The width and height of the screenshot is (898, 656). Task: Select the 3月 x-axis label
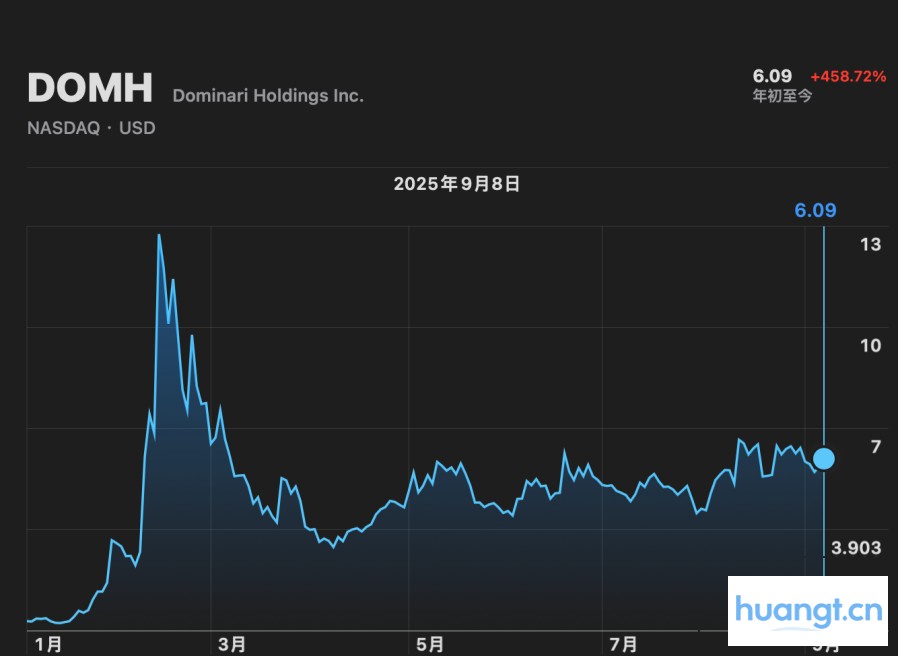[232, 645]
